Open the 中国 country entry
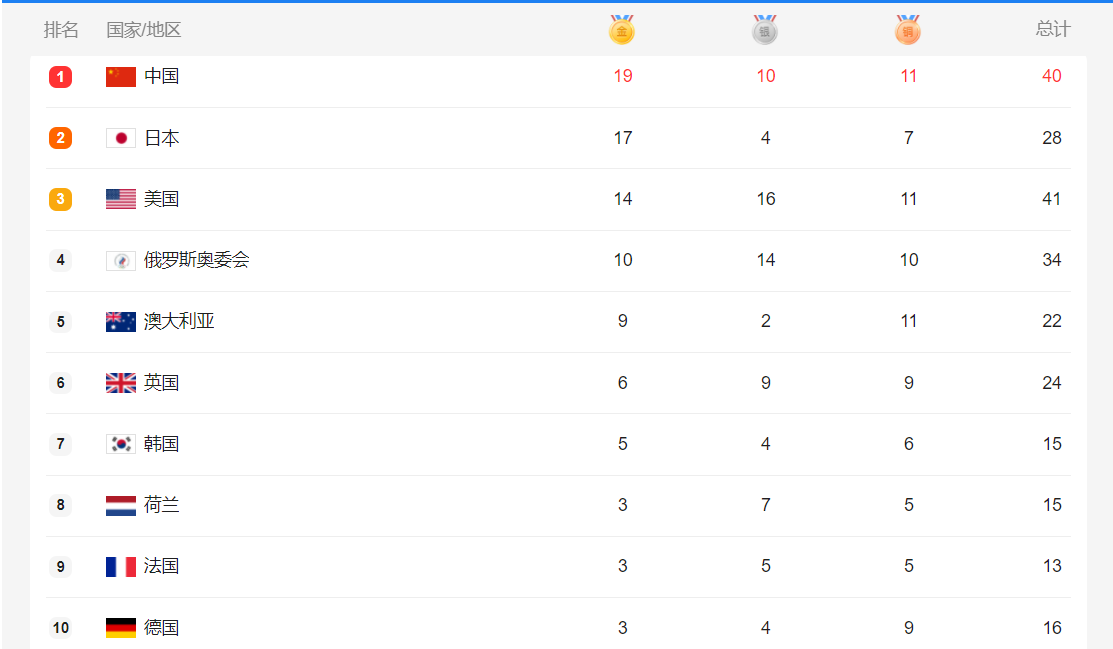The height and width of the screenshot is (649, 1113). pos(161,76)
